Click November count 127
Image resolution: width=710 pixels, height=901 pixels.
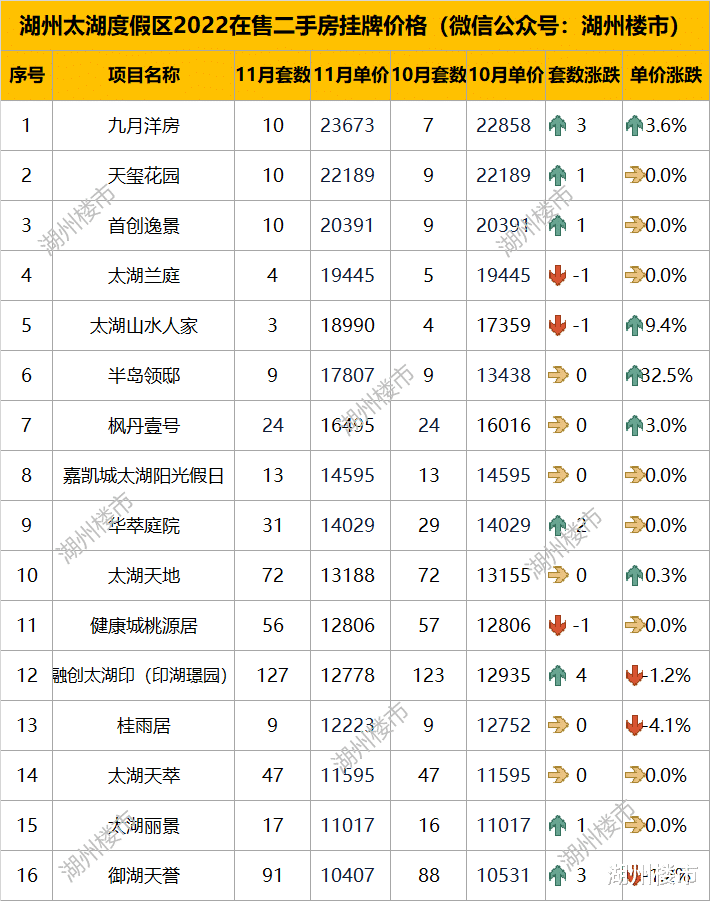[x=273, y=675]
